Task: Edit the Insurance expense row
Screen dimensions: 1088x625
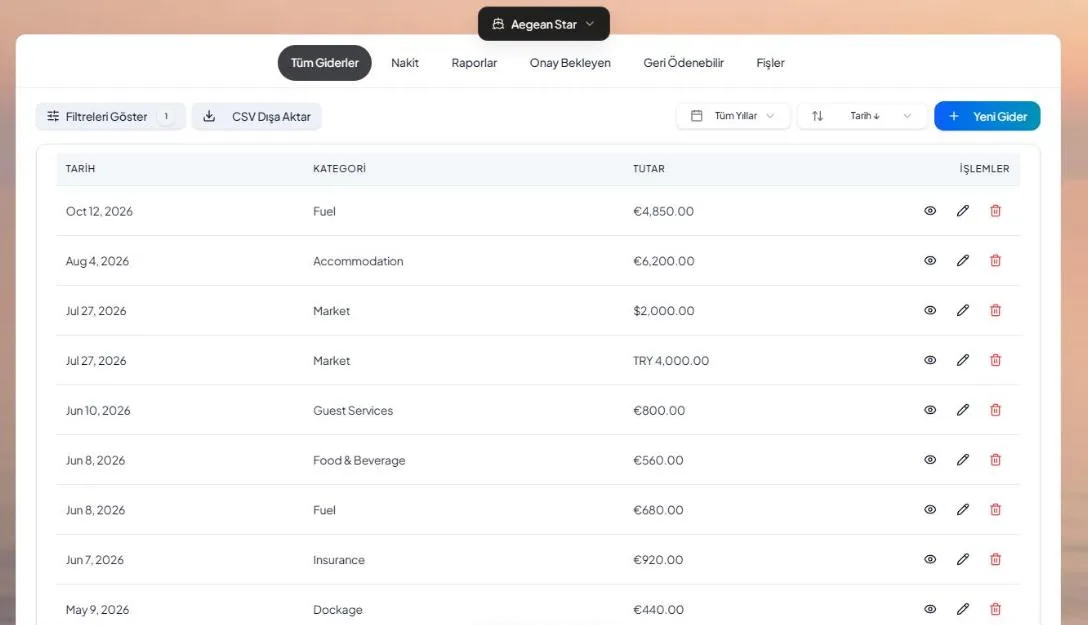Action: (962, 560)
